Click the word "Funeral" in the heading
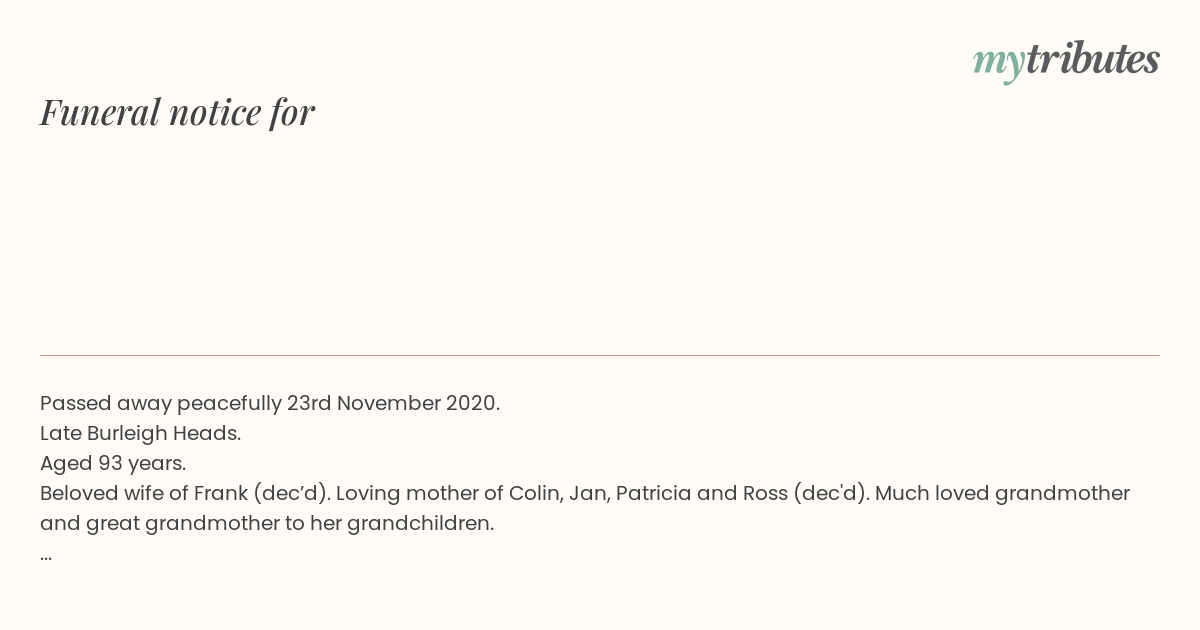The height and width of the screenshot is (630, 1200). (x=100, y=112)
